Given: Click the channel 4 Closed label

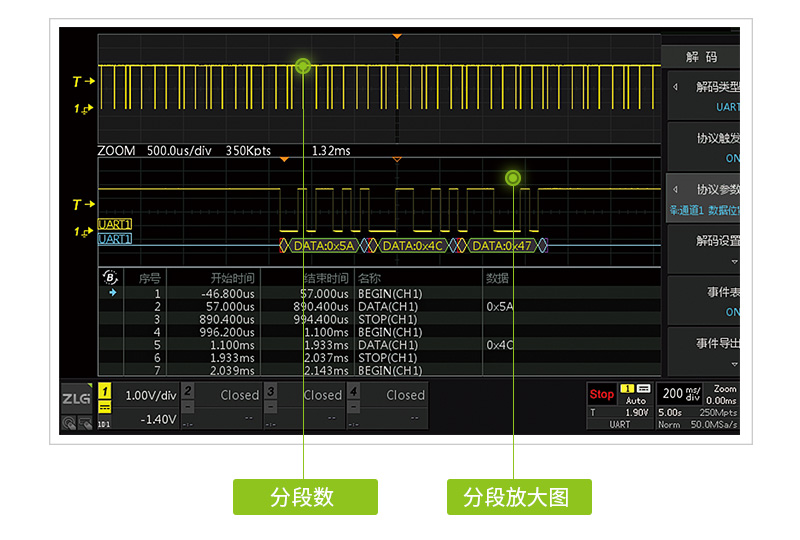Looking at the screenshot, I should coord(406,395).
